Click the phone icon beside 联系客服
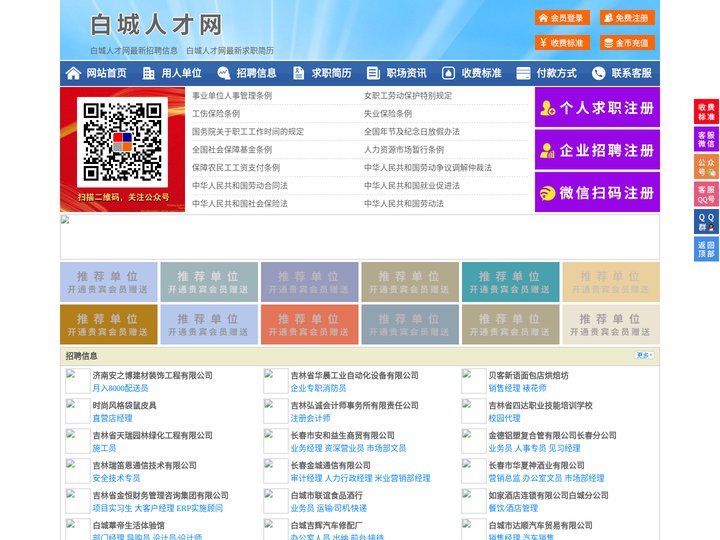The image size is (720, 540). point(598,73)
